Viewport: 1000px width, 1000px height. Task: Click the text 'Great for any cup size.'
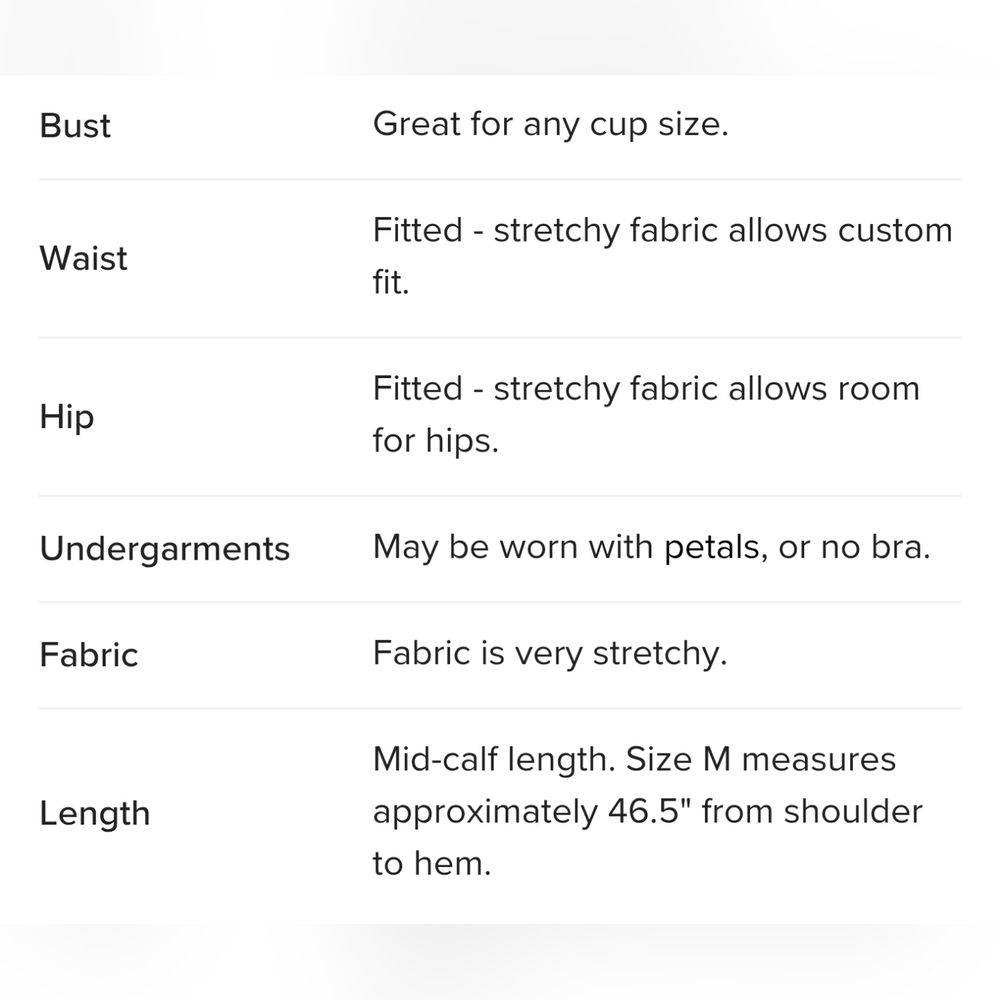[550, 124]
